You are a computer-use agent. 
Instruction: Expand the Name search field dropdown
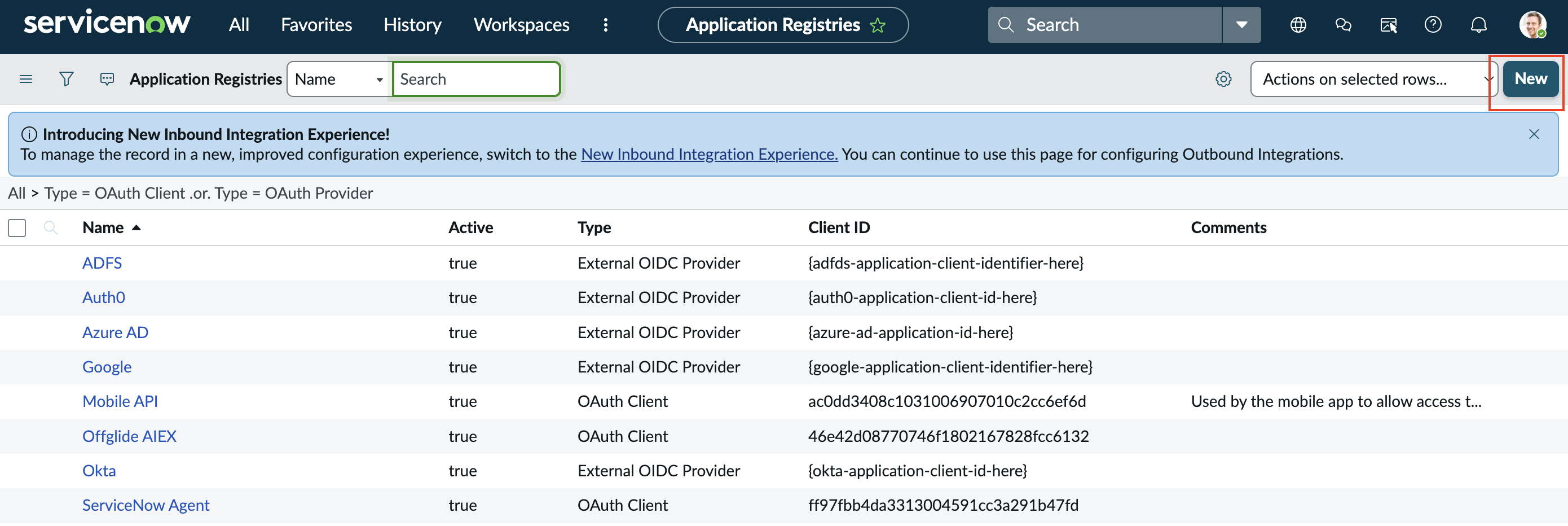(338, 79)
